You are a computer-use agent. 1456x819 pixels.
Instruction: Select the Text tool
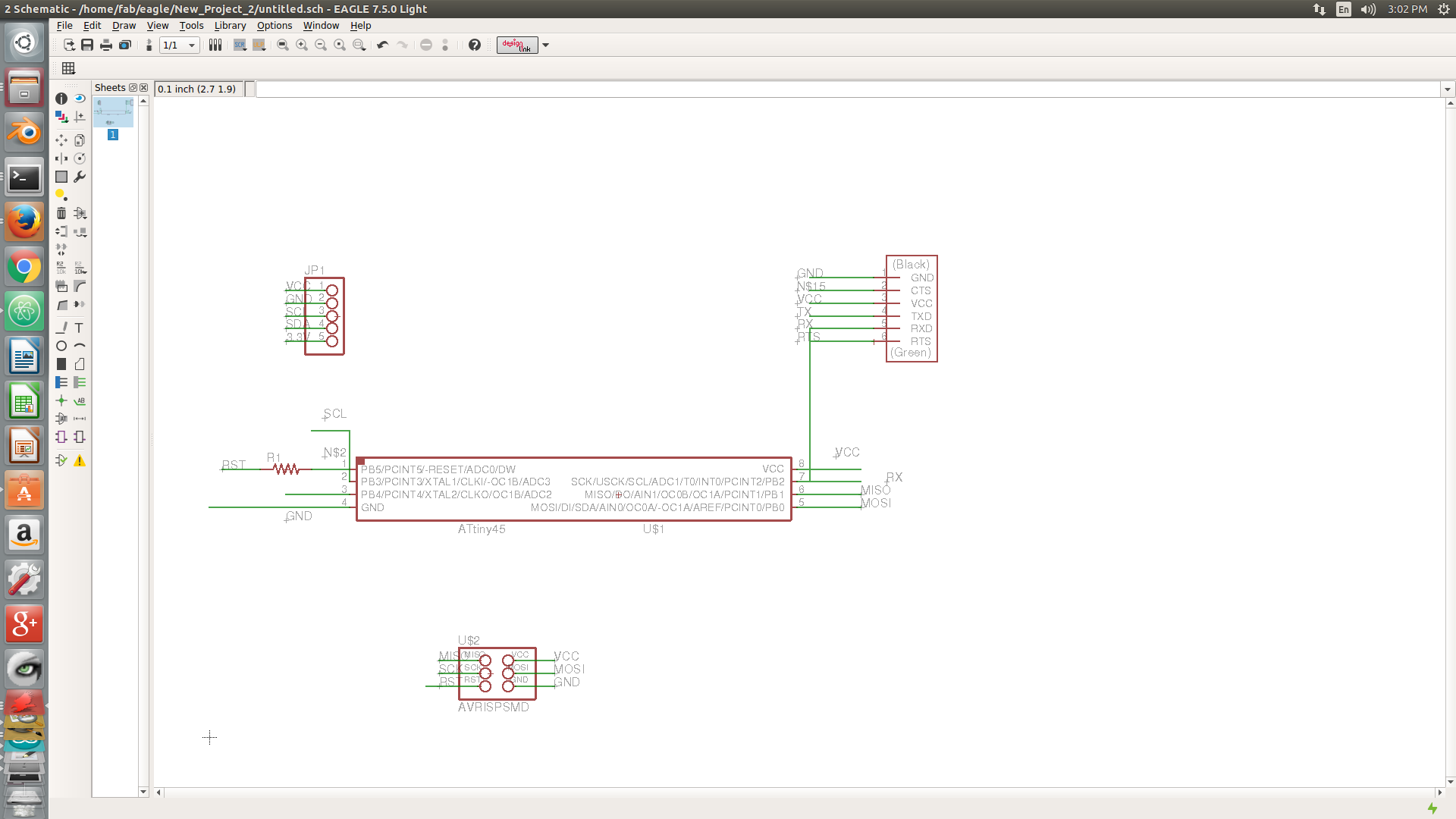80,328
